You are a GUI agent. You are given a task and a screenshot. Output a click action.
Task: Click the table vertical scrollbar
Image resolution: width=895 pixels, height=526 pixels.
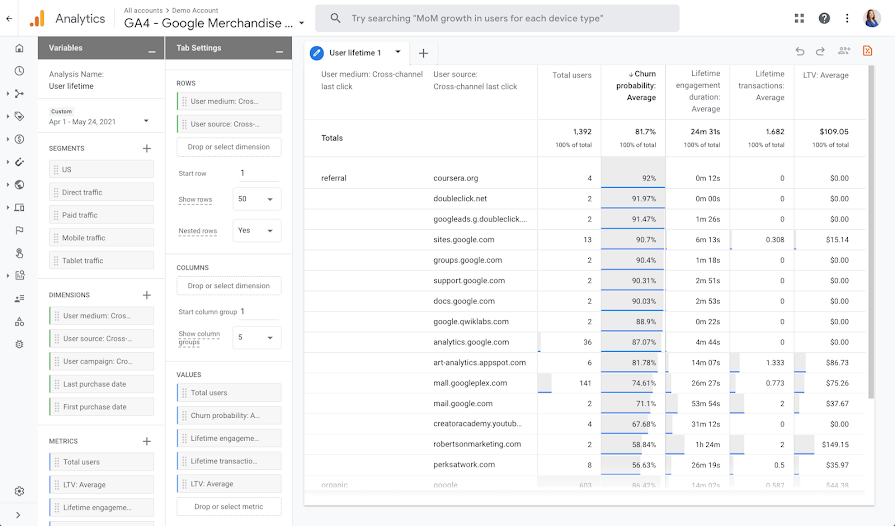pos(871,232)
